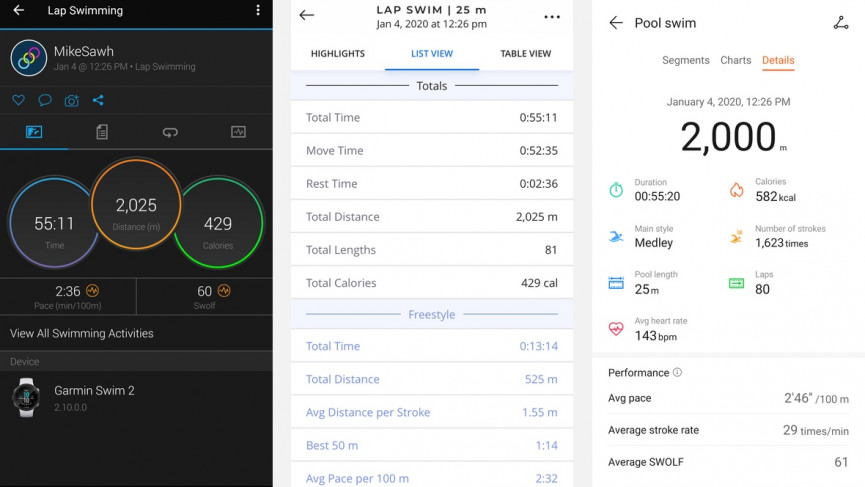
Task: Click the Main style swimmer icon
Action: [x=616, y=237]
